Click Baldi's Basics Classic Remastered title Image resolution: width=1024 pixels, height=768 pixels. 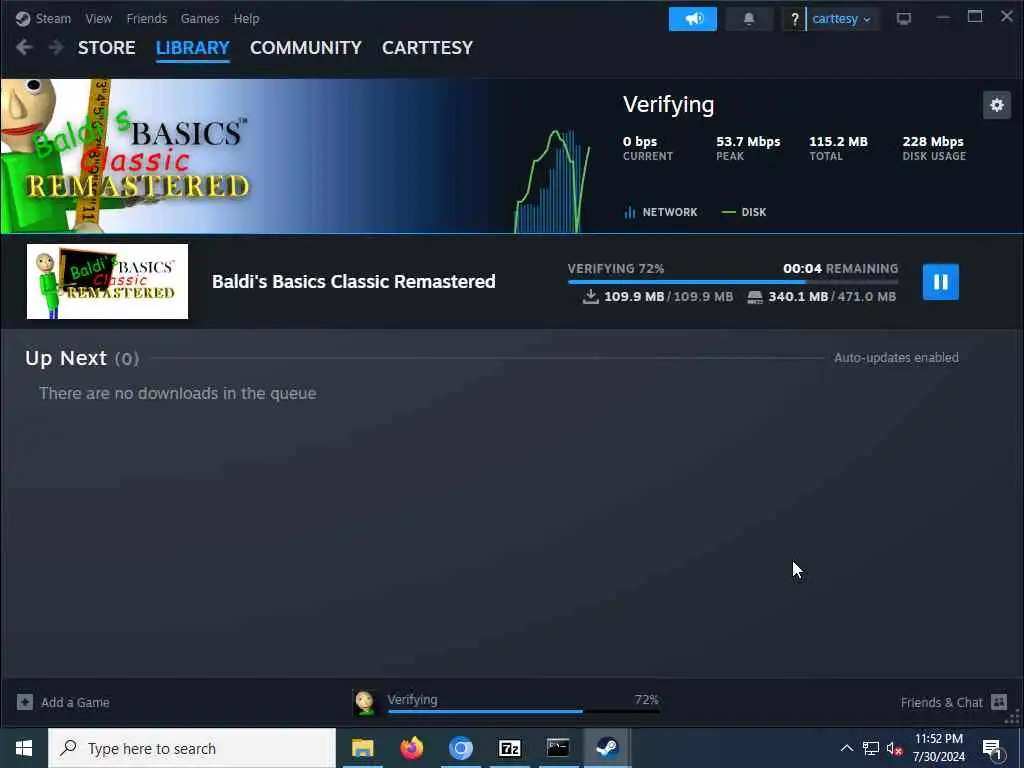tap(353, 281)
